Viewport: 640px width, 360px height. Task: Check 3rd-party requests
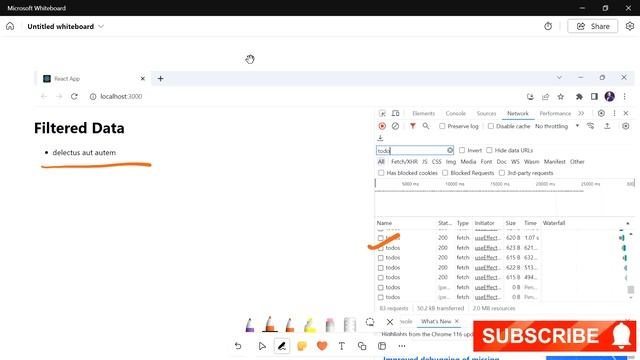[502, 173]
